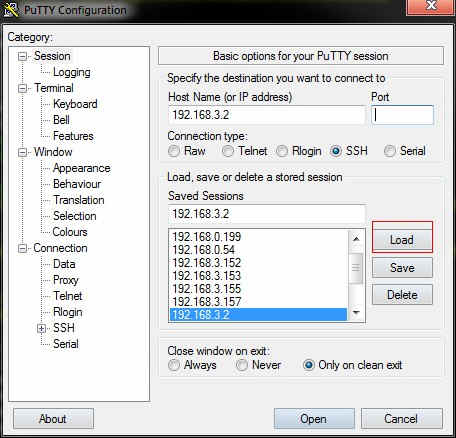Click the sessions list scrollbar thumb
Screen dimensions: 456x438
click(356, 268)
